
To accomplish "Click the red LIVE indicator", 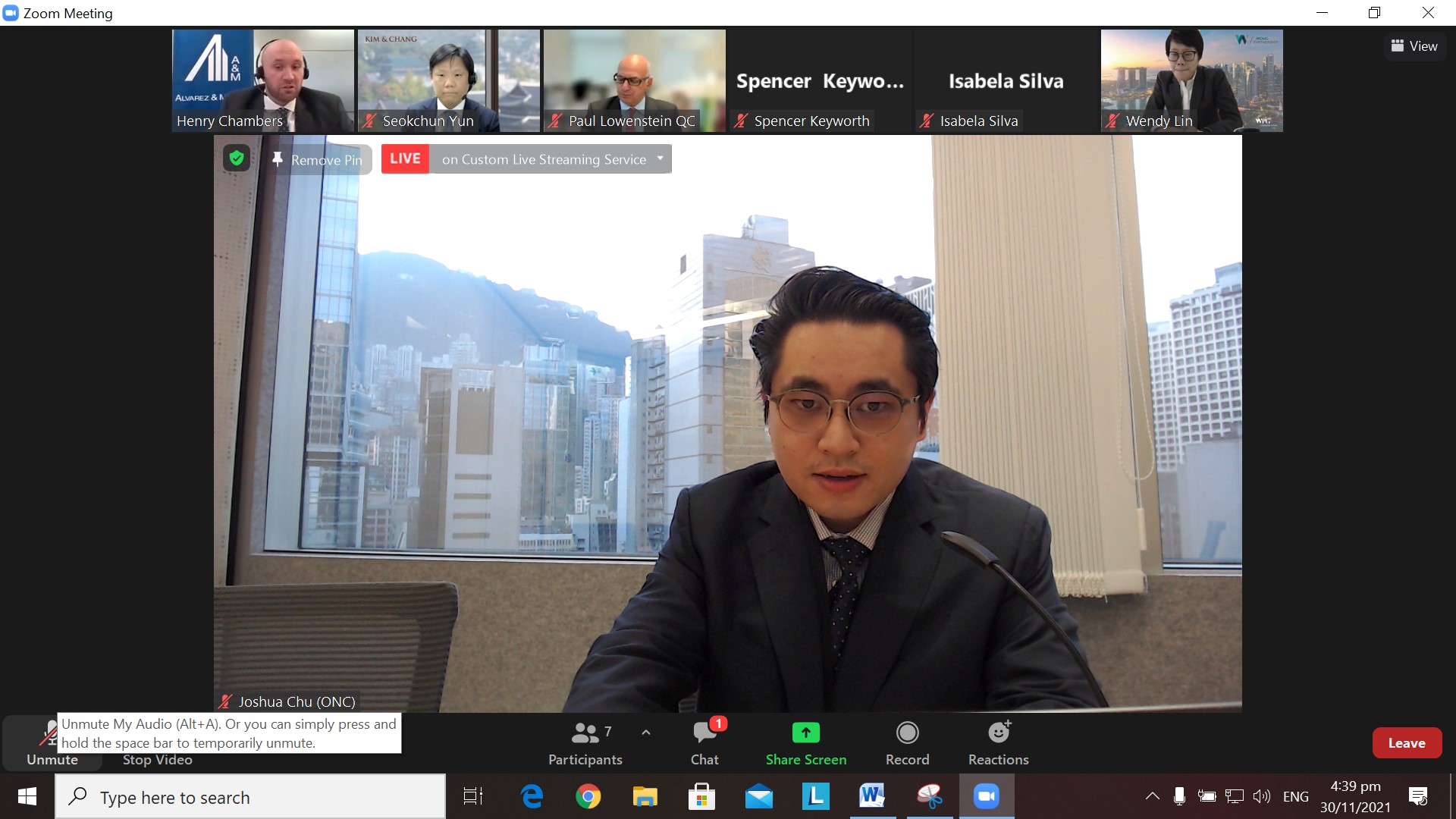I will (x=405, y=158).
